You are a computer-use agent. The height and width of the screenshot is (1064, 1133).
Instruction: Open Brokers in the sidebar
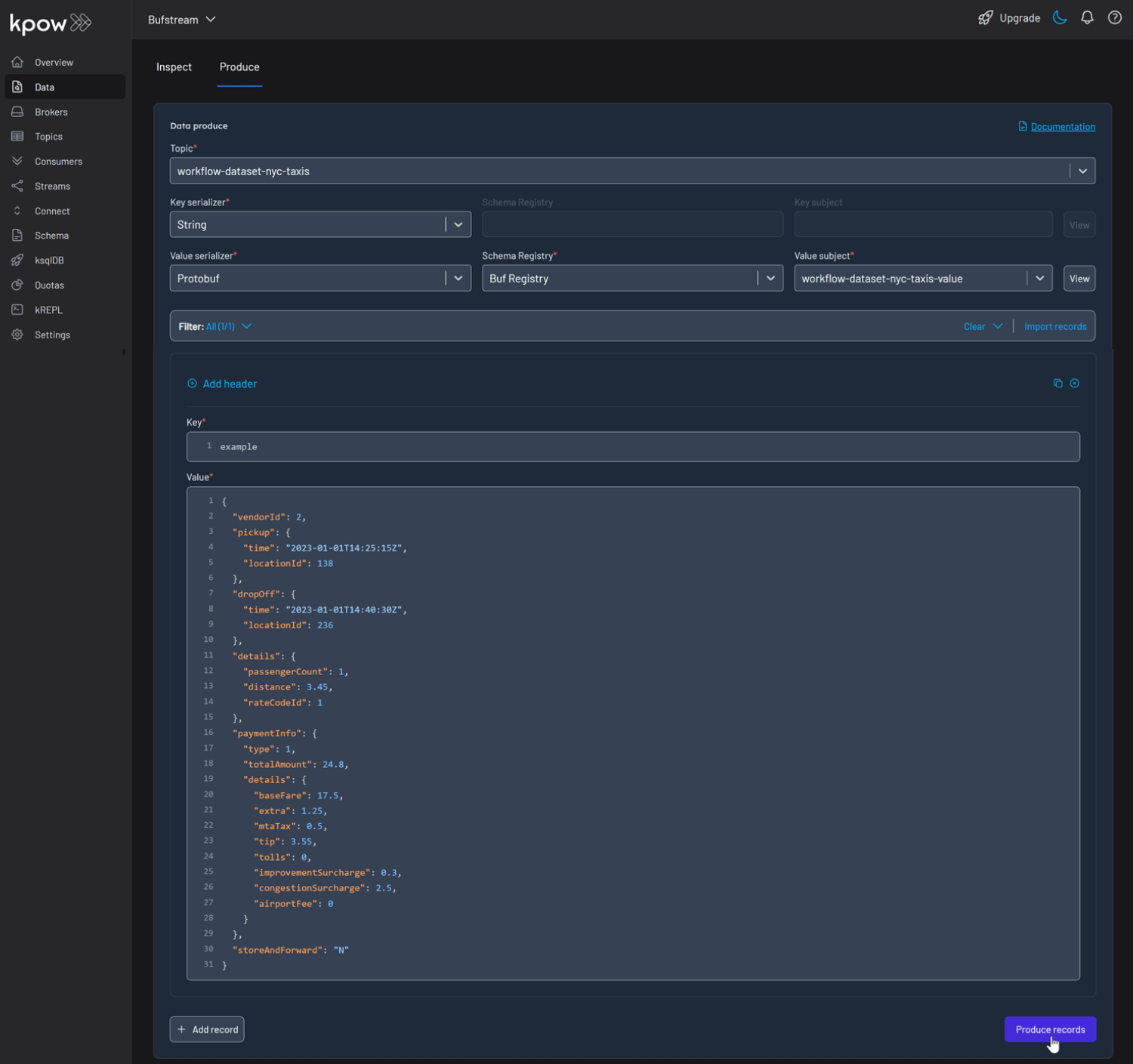(x=51, y=112)
